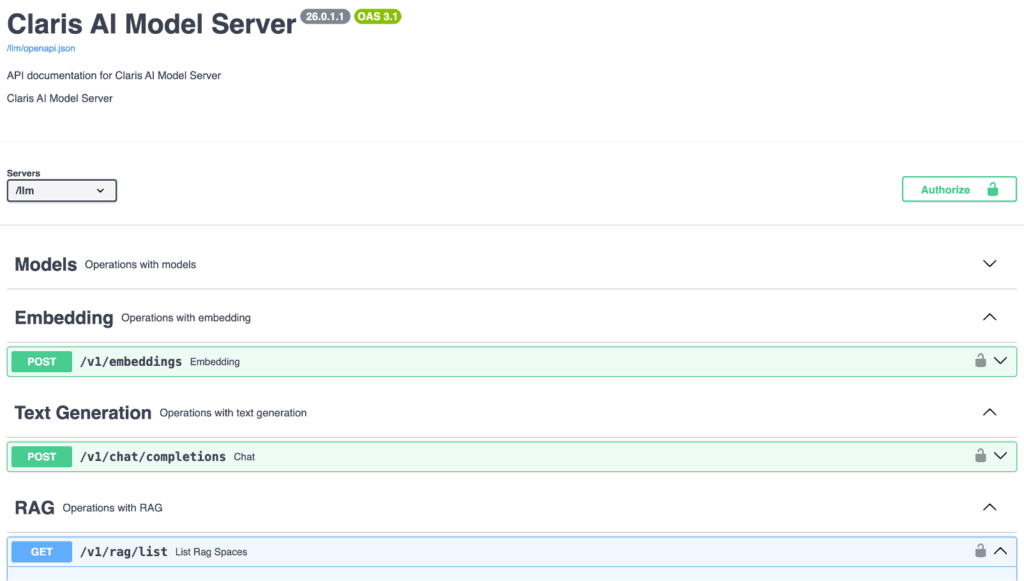1024x581 pixels.
Task: Click the /v1/rag/list endpoint path
Action: 123,552
